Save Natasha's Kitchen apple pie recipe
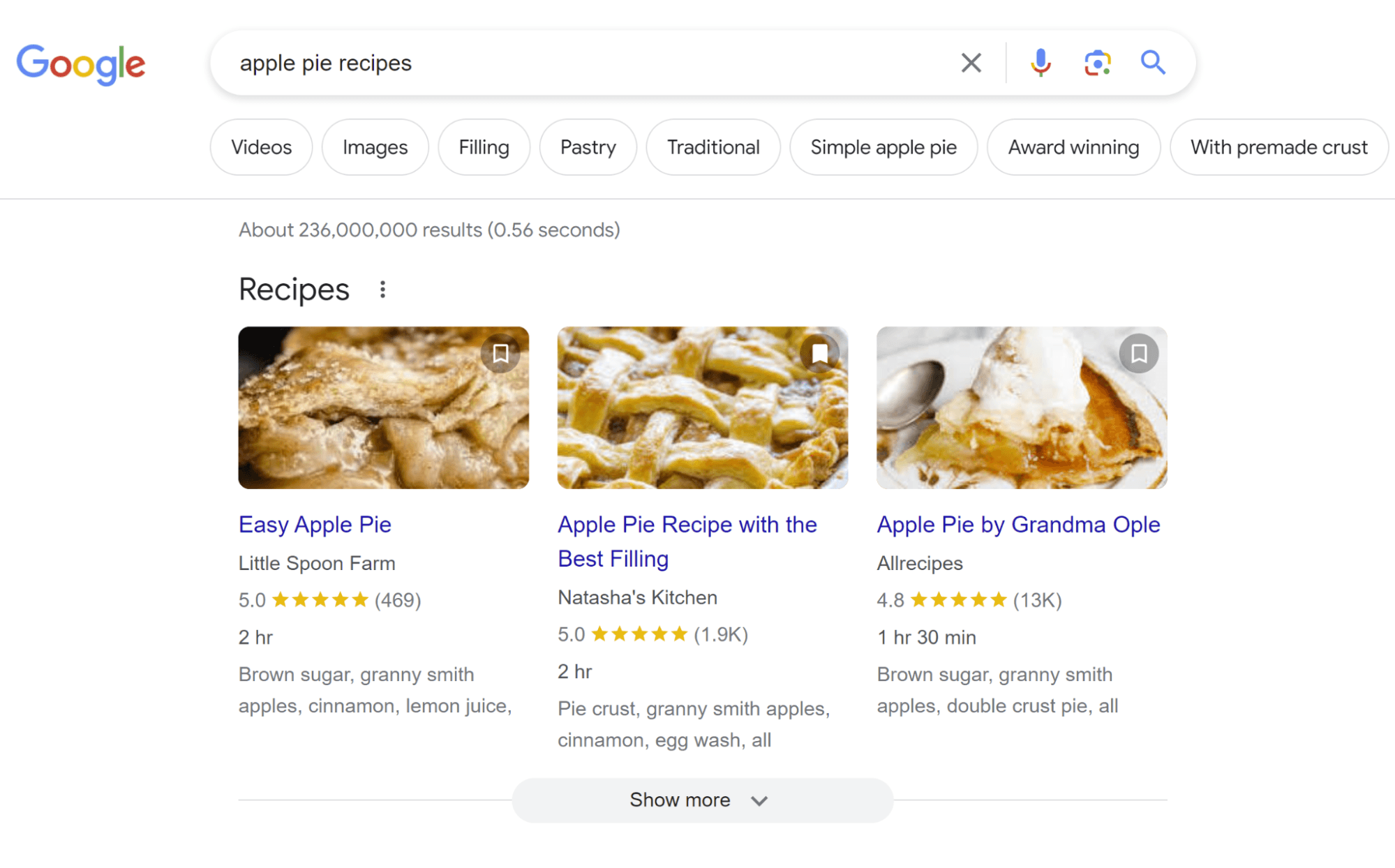 pyautogui.click(x=819, y=354)
